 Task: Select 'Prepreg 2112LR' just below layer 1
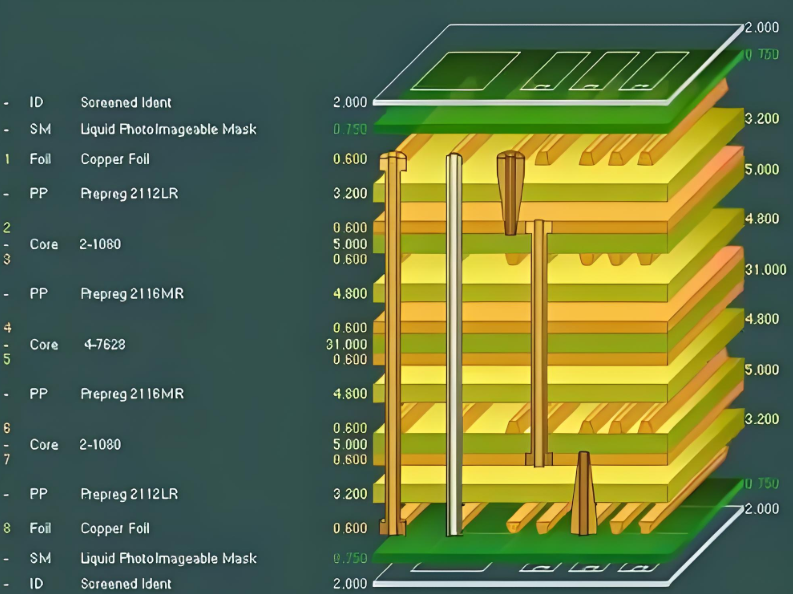click(x=129, y=194)
